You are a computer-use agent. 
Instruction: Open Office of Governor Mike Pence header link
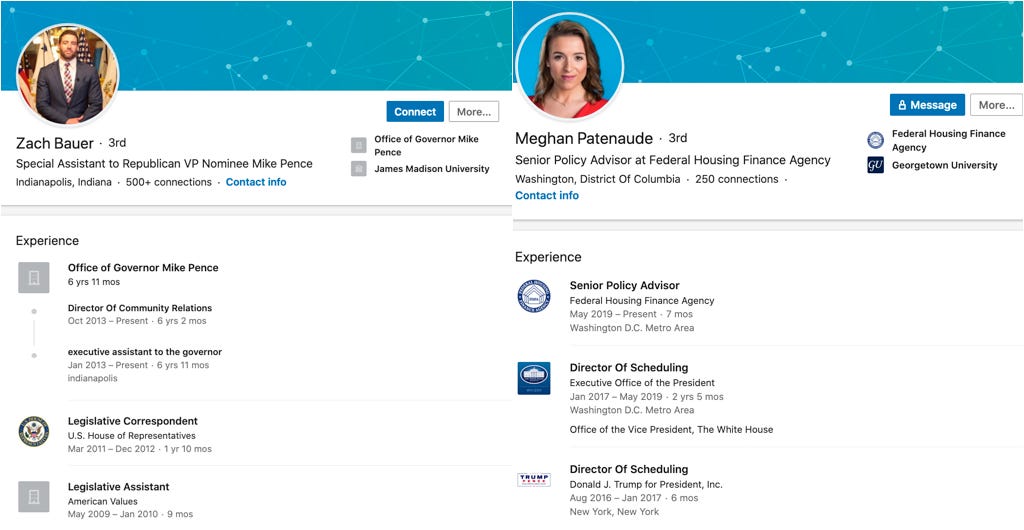[x=426, y=146]
